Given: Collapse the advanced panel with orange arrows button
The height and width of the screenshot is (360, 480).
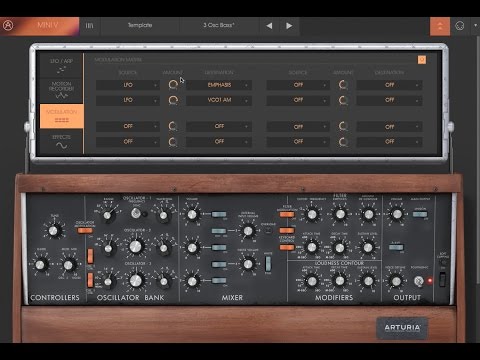Looking at the screenshot, I should 440,26.
